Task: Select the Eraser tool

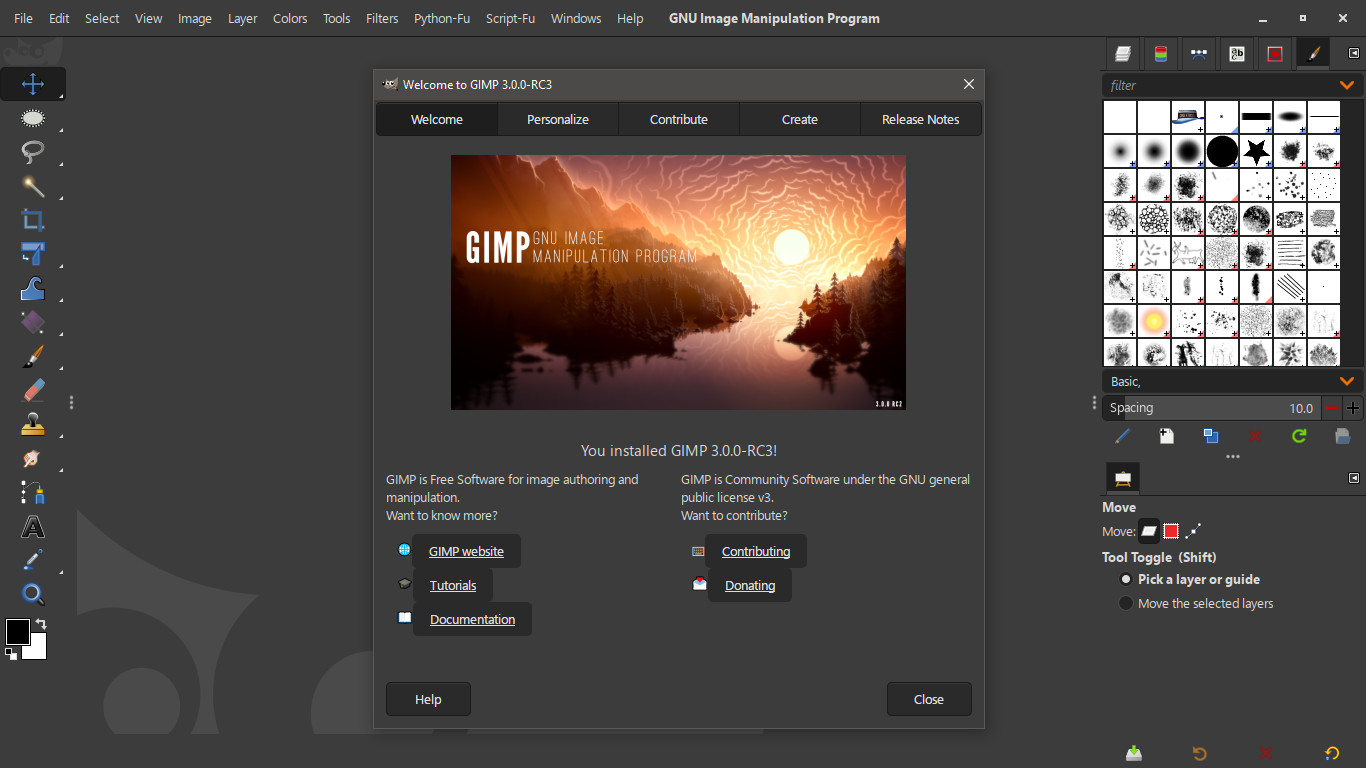Action: [x=33, y=390]
